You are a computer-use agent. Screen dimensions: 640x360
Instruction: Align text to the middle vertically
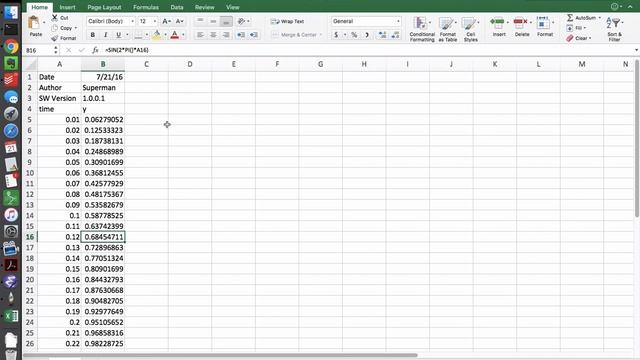coord(213,21)
